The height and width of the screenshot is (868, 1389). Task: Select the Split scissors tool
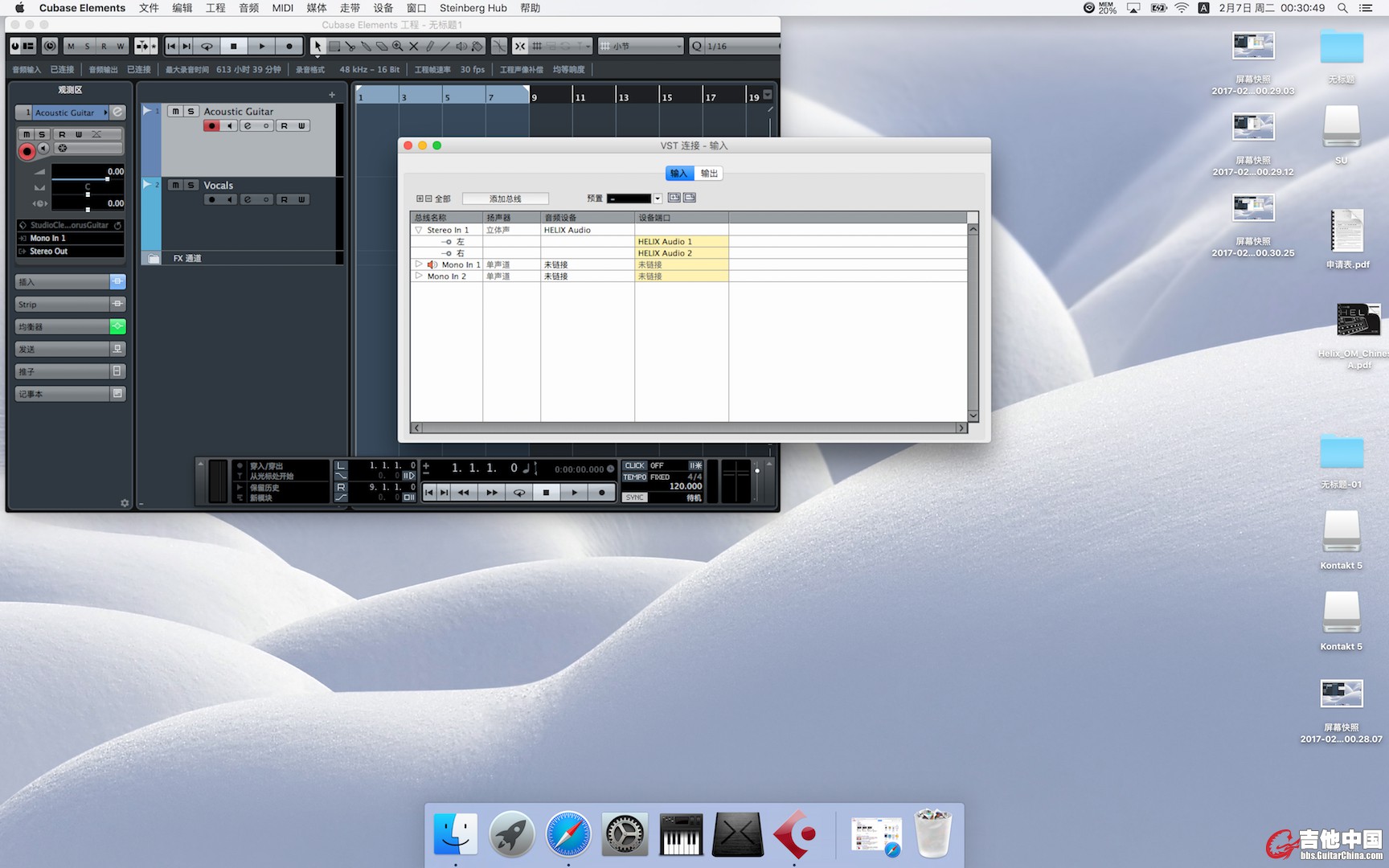[350, 47]
